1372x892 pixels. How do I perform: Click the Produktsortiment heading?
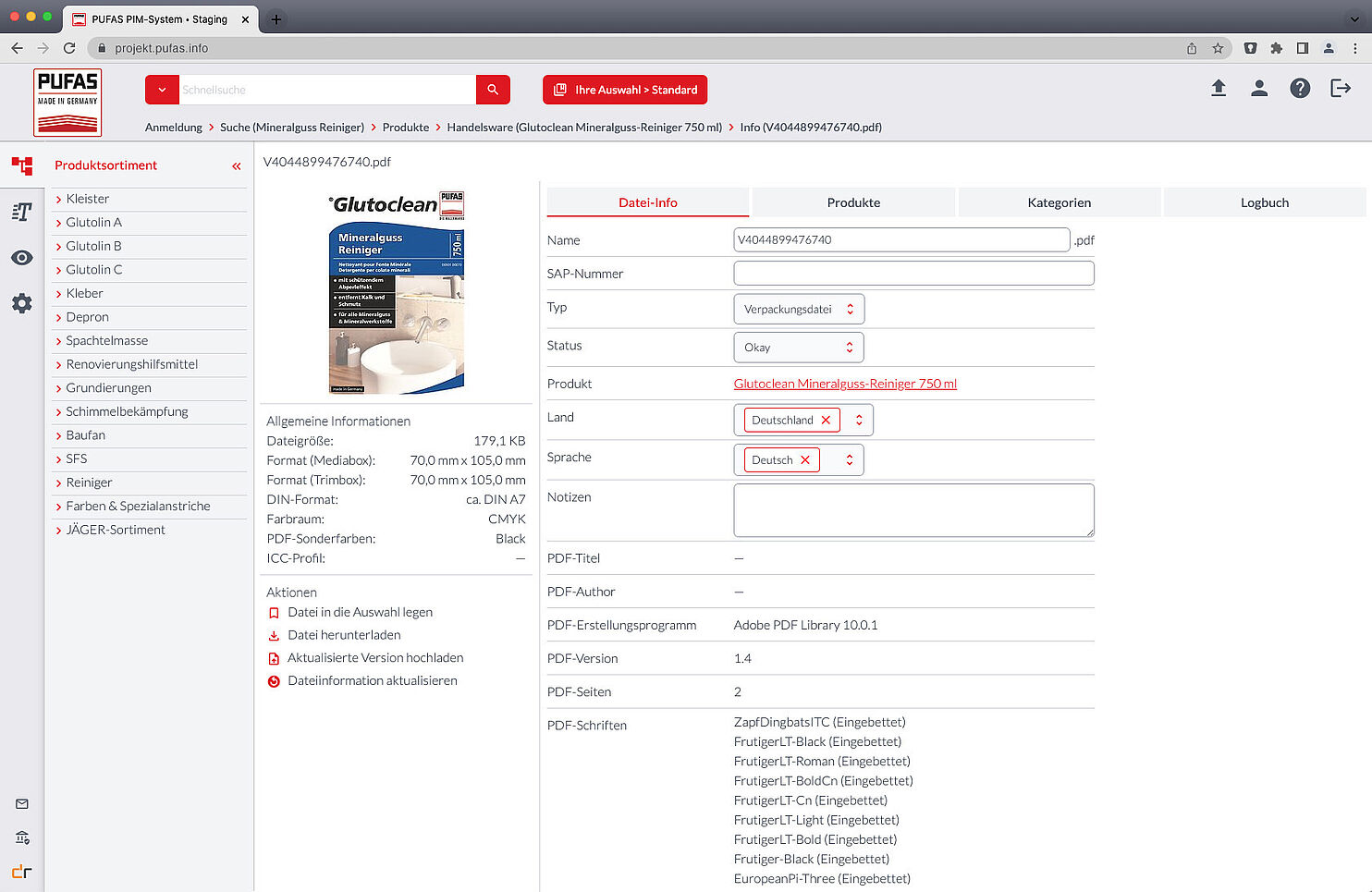click(x=106, y=165)
